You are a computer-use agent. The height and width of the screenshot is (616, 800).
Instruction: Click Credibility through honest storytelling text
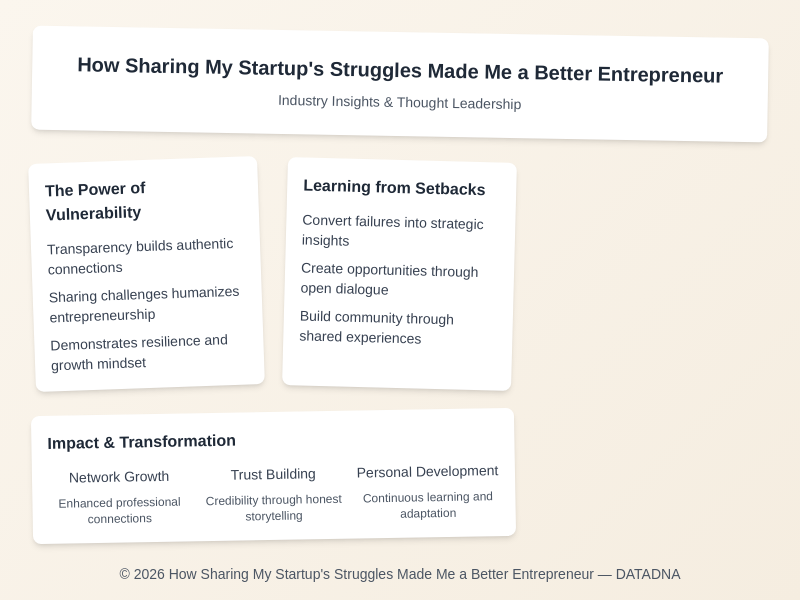click(273, 507)
